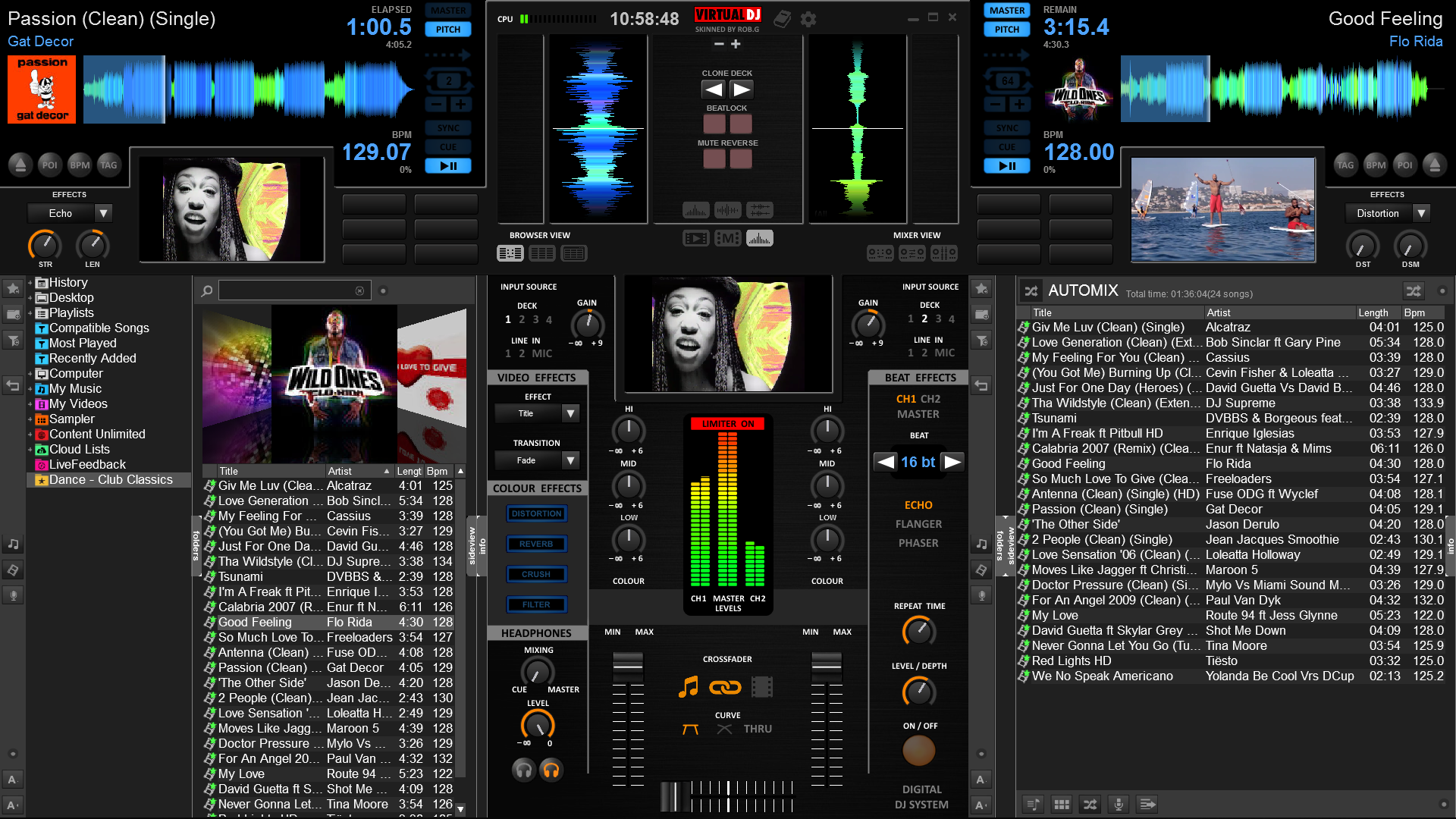
Task: Toggle the LIMITER ON indicator
Action: tap(727, 424)
